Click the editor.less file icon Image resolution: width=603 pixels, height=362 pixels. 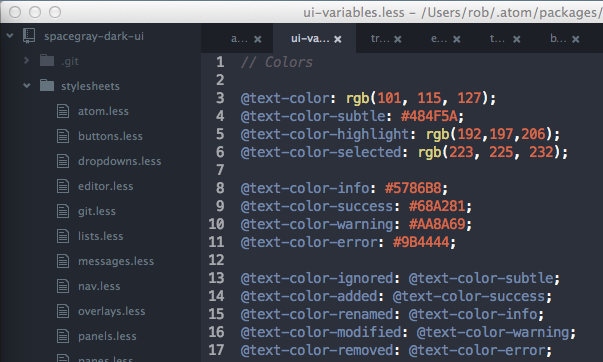[x=63, y=186]
